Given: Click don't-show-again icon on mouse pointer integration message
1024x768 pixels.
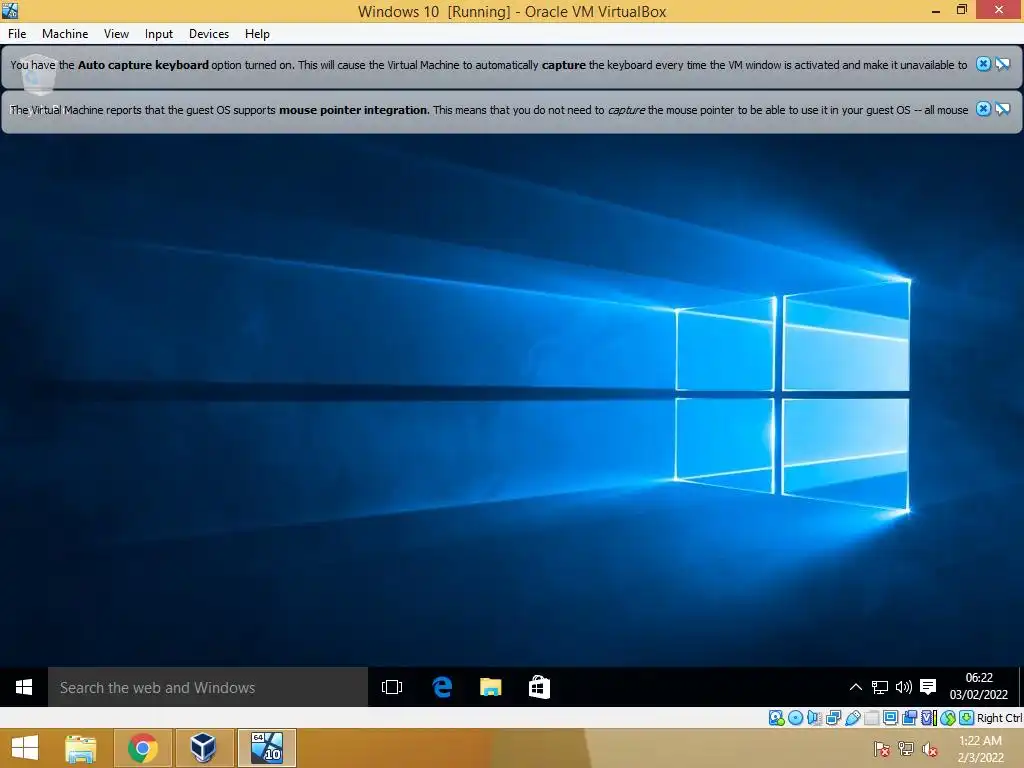Looking at the screenshot, I should [1002, 109].
